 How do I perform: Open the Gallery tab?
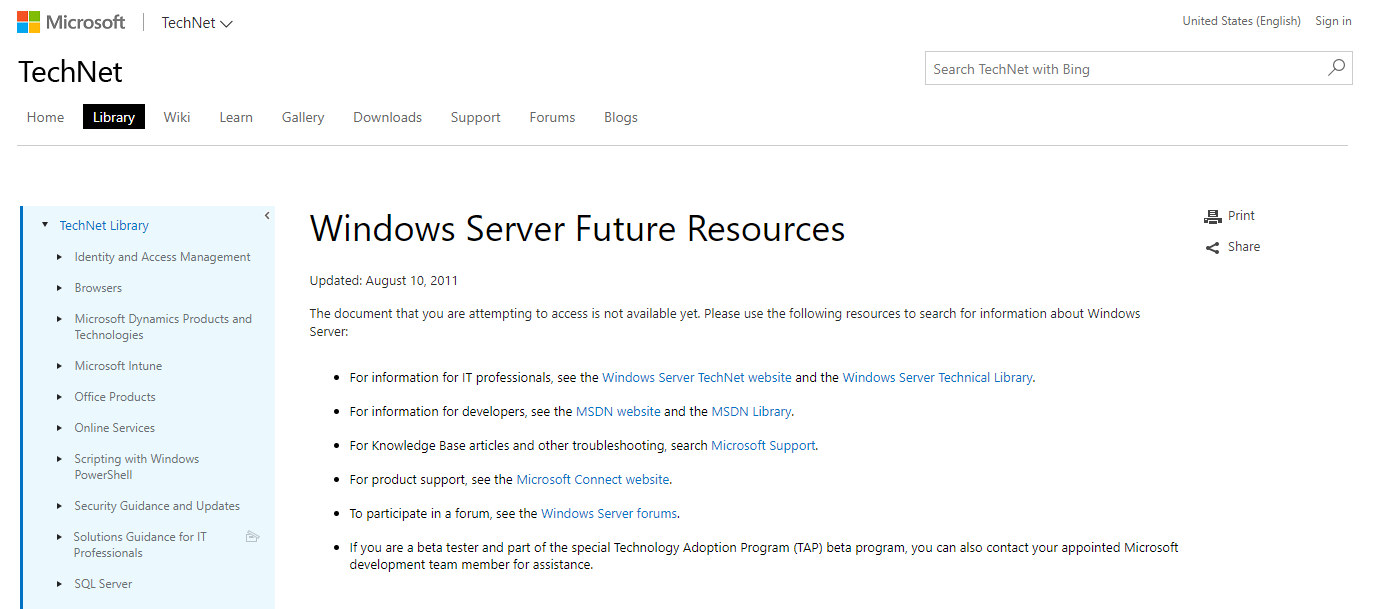tap(303, 117)
